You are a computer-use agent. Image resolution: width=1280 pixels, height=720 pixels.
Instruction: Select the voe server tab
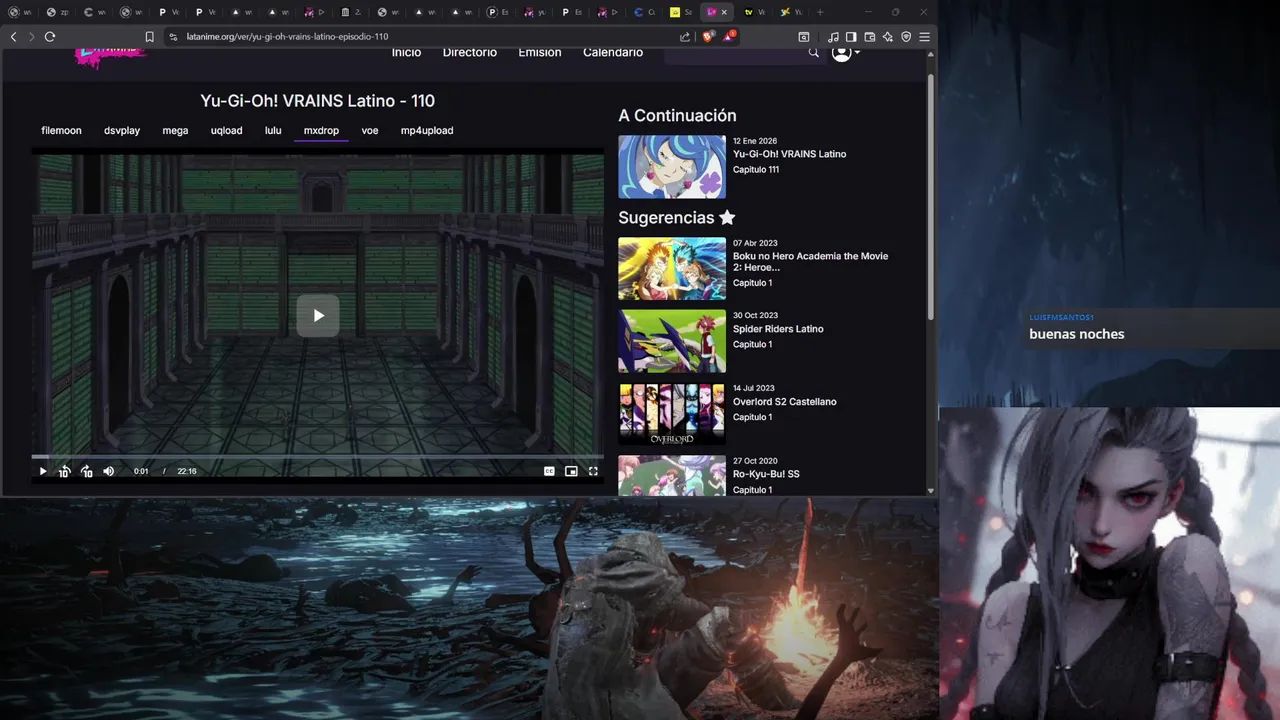(x=370, y=131)
